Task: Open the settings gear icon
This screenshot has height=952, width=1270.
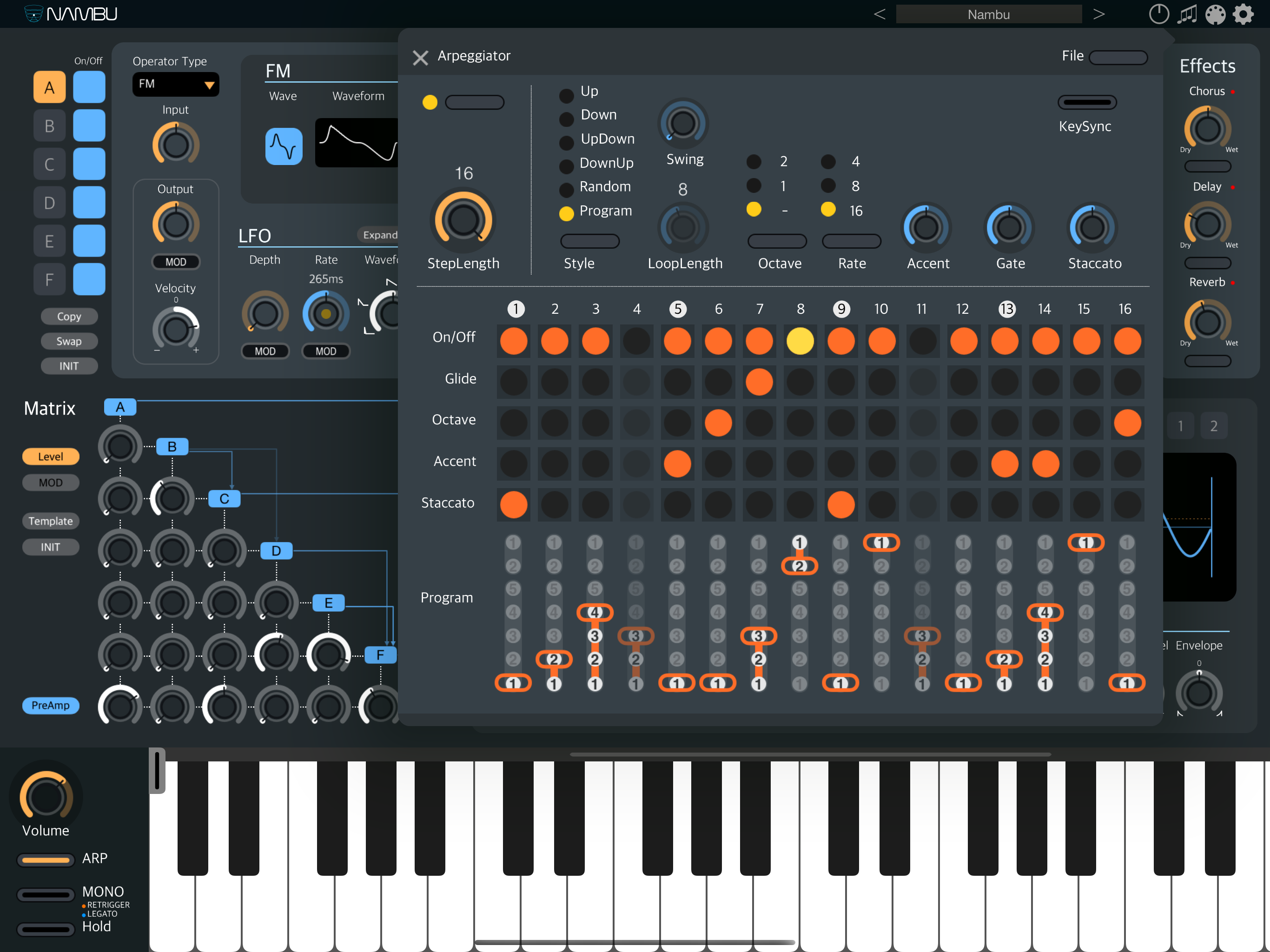Action: click(x=1243, y=14)
